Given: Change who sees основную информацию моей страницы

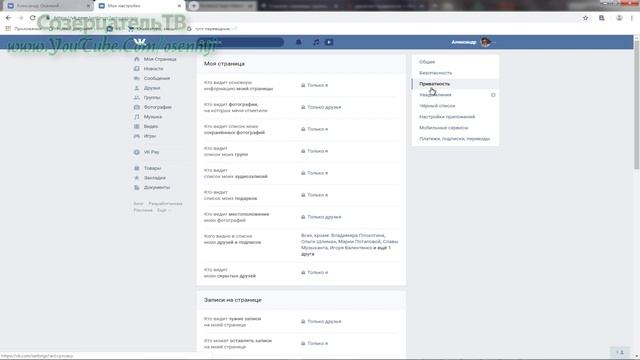Looking at the screenshot, I should point(315,85).
